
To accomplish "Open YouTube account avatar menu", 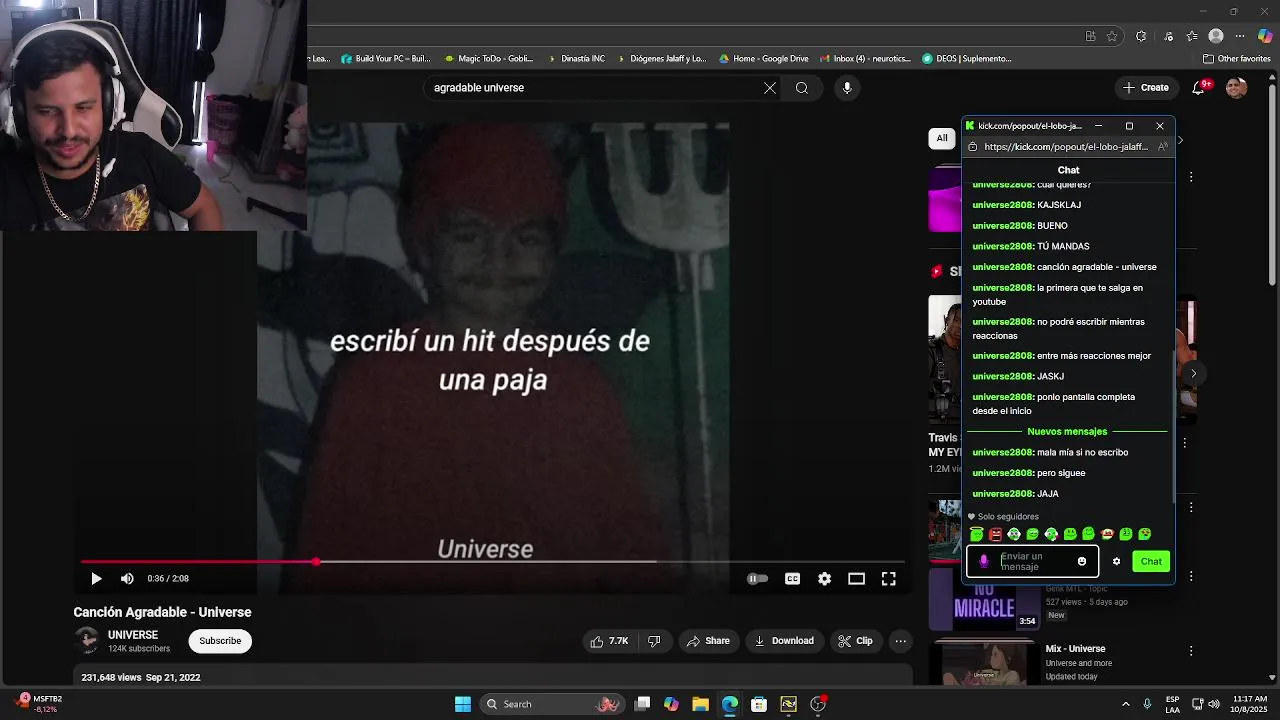I will point(1237,88).
